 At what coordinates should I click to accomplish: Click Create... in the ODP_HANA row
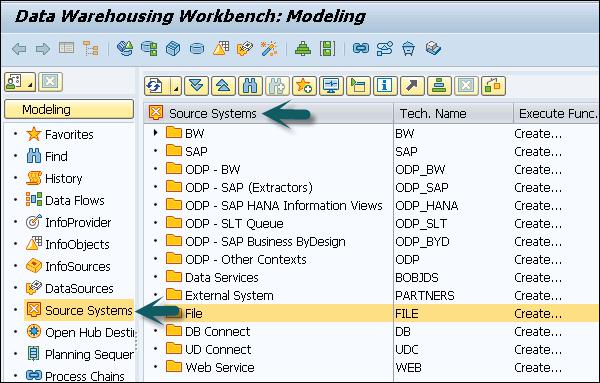[x=538, y=205]
